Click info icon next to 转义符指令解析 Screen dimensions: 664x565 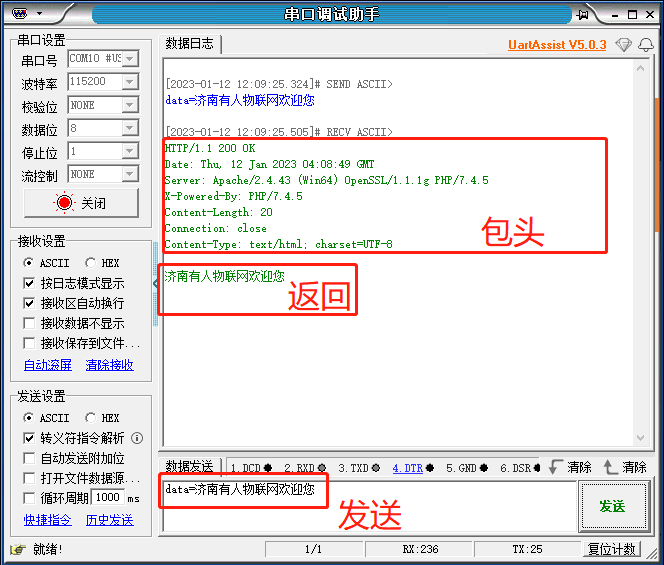[137, 438]
